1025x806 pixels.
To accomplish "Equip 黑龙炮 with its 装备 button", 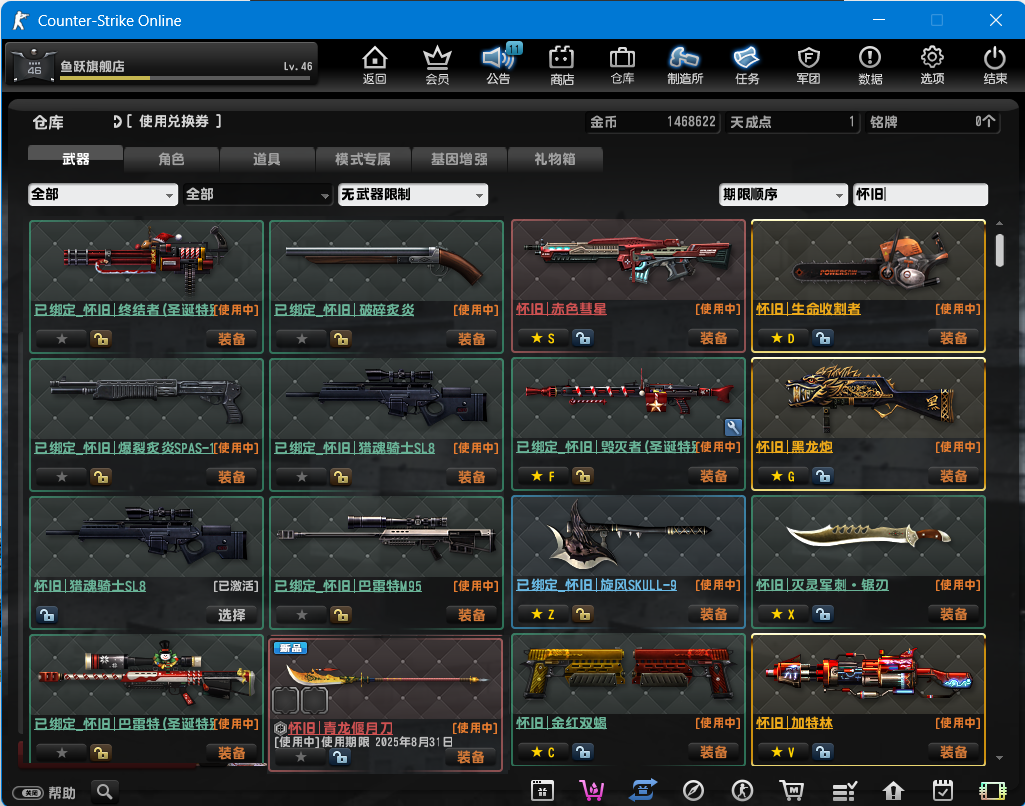I will click(x=953, y=476).
